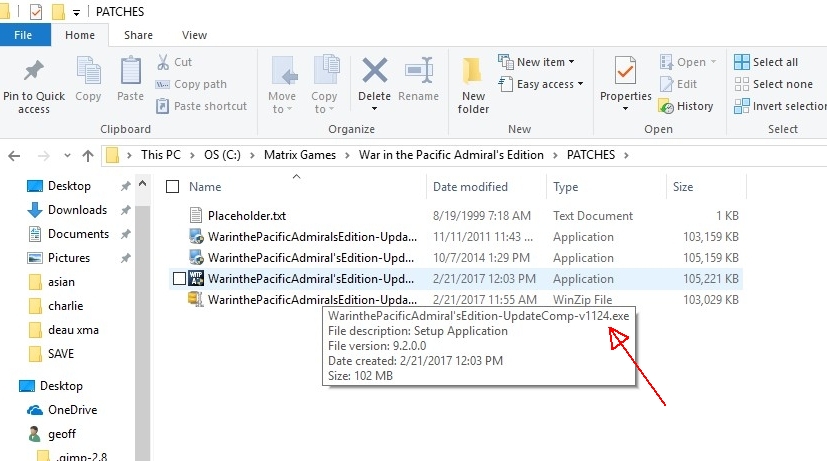Open the deau xma folder

click(63, 330)
